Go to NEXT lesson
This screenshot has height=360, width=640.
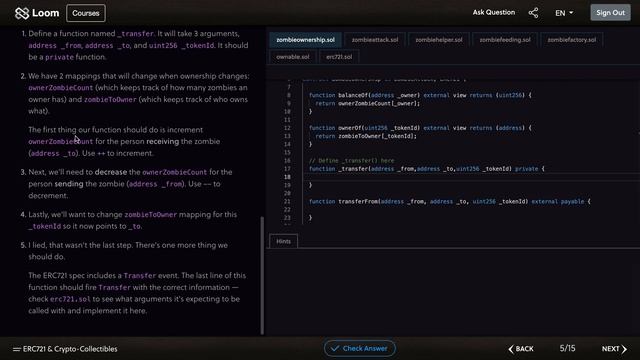coord(614,349)
